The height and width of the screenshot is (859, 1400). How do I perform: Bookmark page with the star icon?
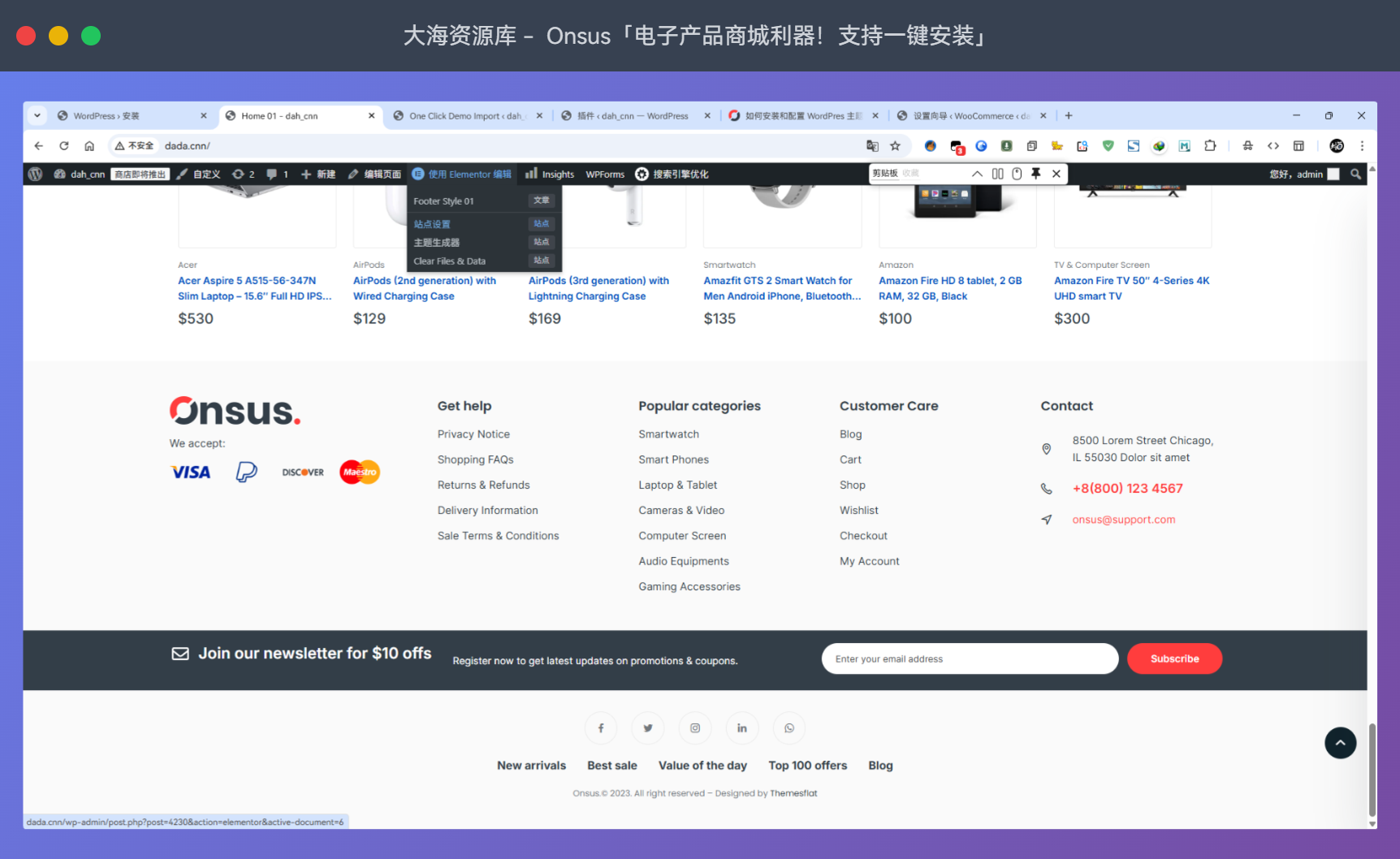pyautogui.click(x=895, y=146)
